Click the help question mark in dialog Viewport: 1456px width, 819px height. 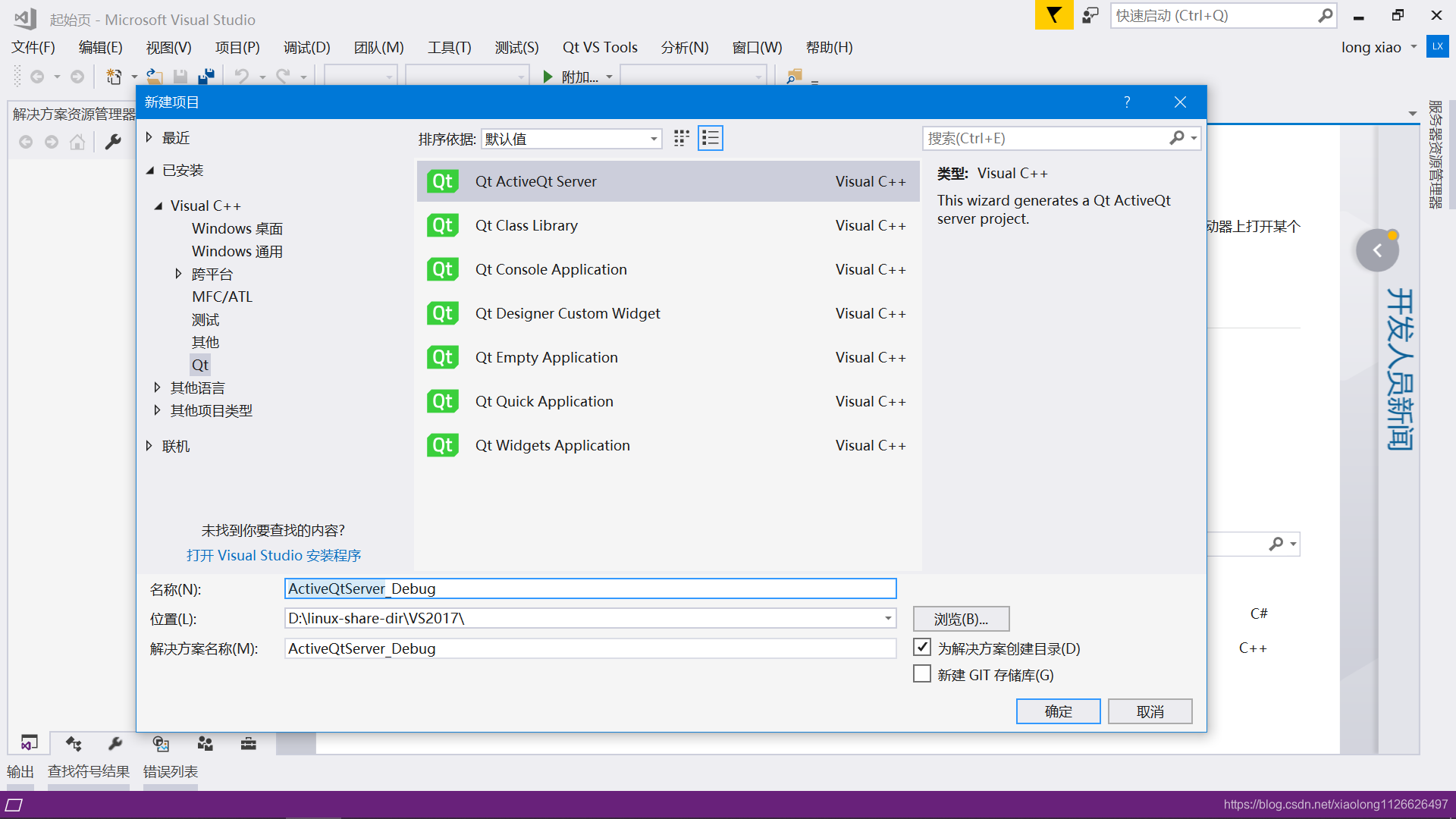point(1127,102)
